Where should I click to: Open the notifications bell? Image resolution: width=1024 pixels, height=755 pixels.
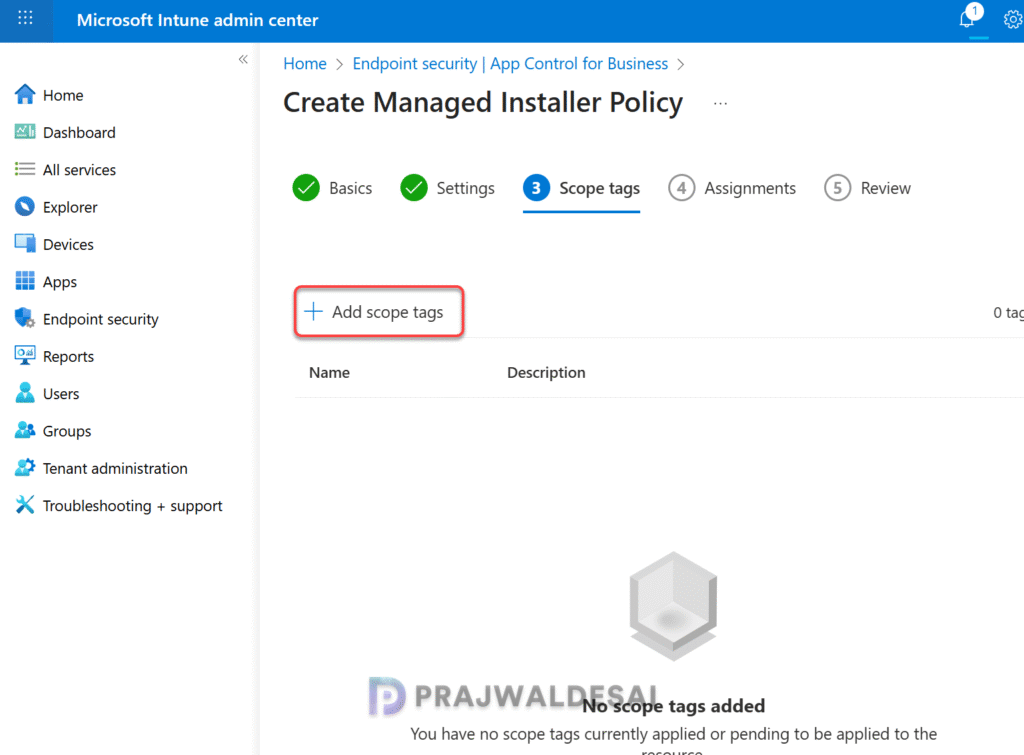969,17
